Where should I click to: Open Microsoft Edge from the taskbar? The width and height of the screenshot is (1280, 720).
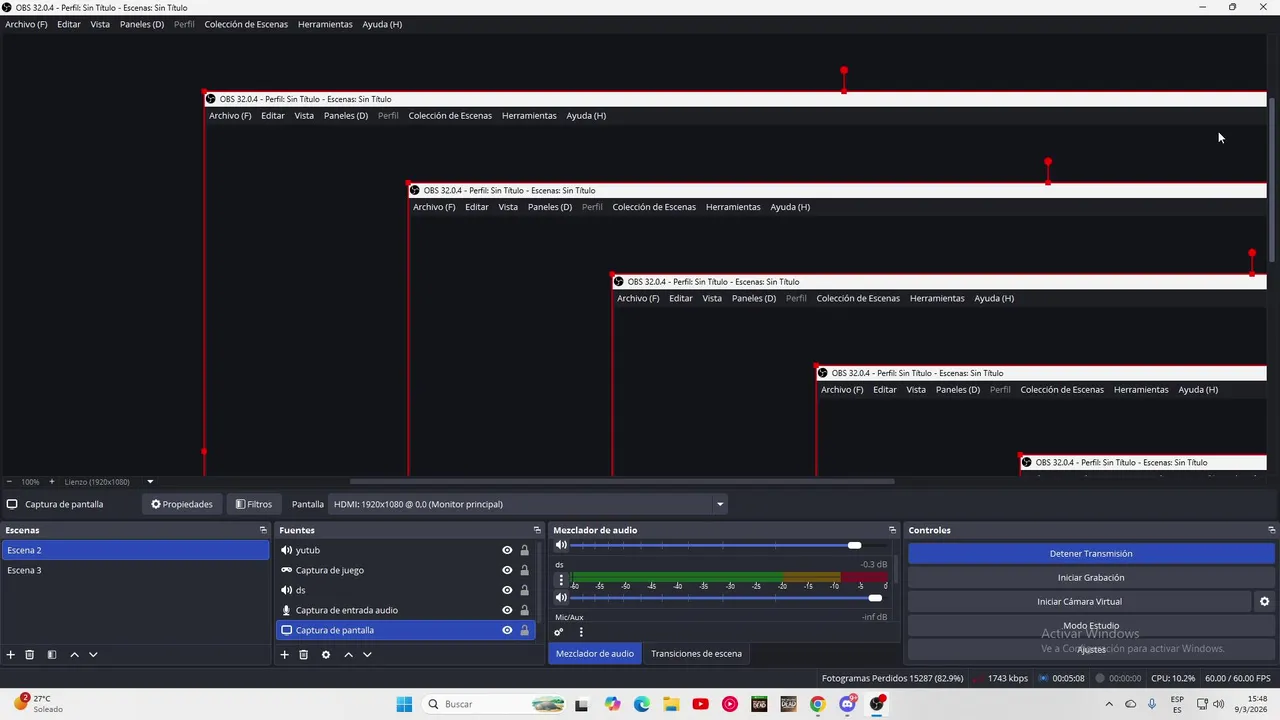tap(641, 704)
